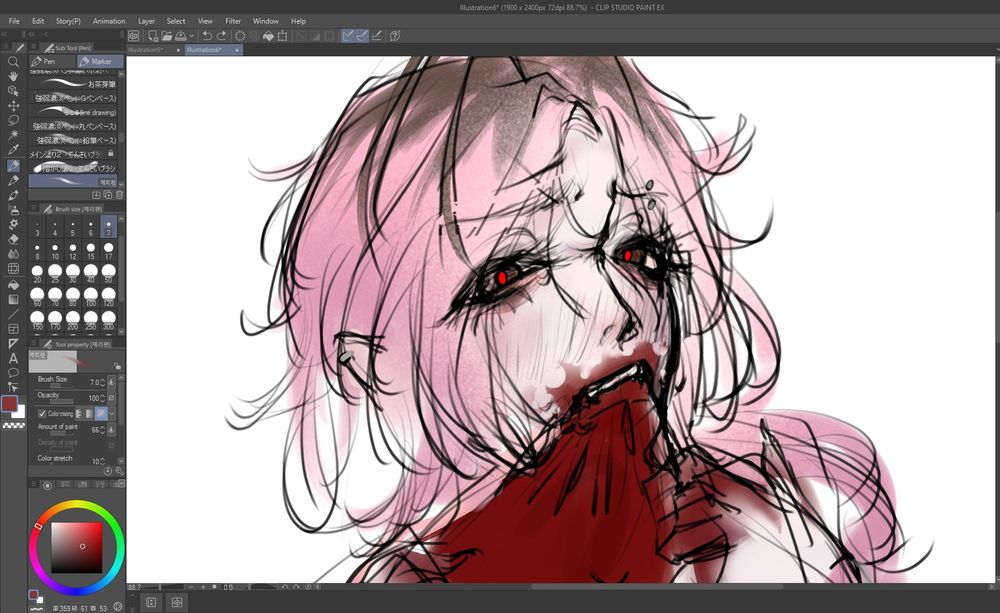Open sub tool detail wrench icon
Image resolution: width=1000 pixels, height=613 pixels.
coord(119,471)
